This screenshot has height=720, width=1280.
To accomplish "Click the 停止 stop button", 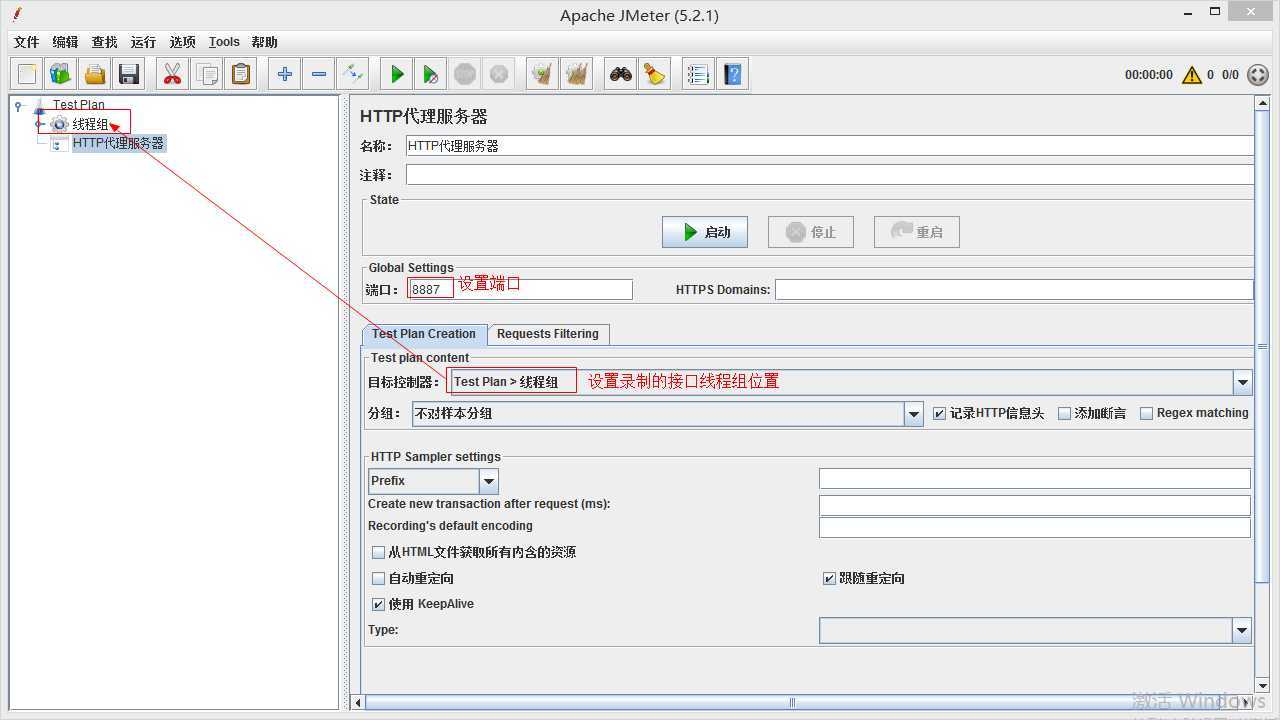I will click(811, 232).
